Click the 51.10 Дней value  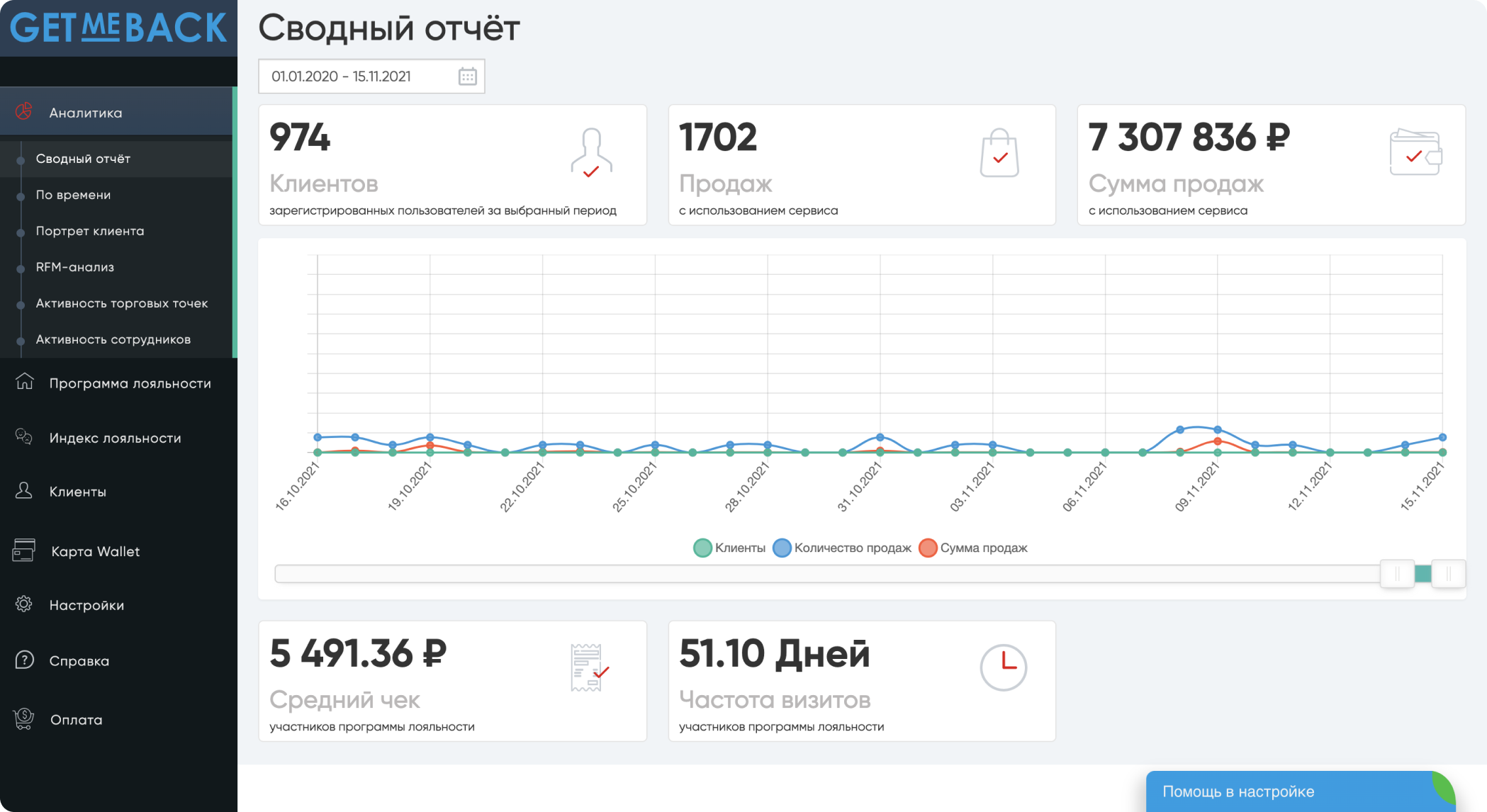point(774,653)
